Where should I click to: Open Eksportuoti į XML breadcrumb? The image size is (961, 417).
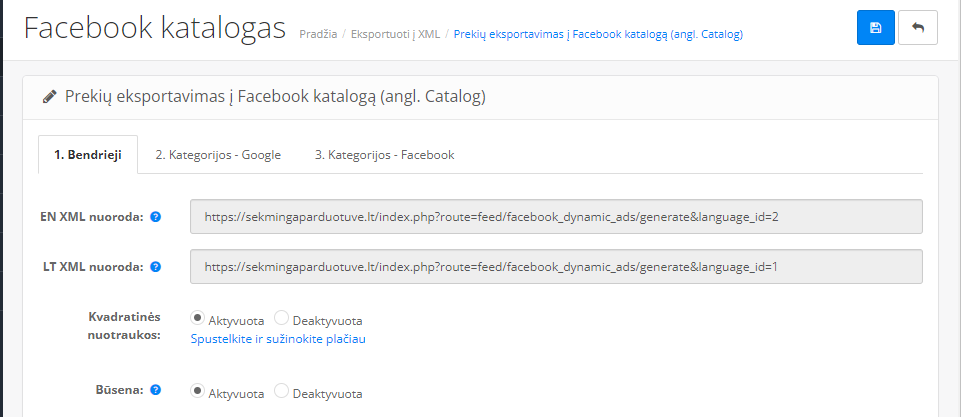(x=395, y=34)
